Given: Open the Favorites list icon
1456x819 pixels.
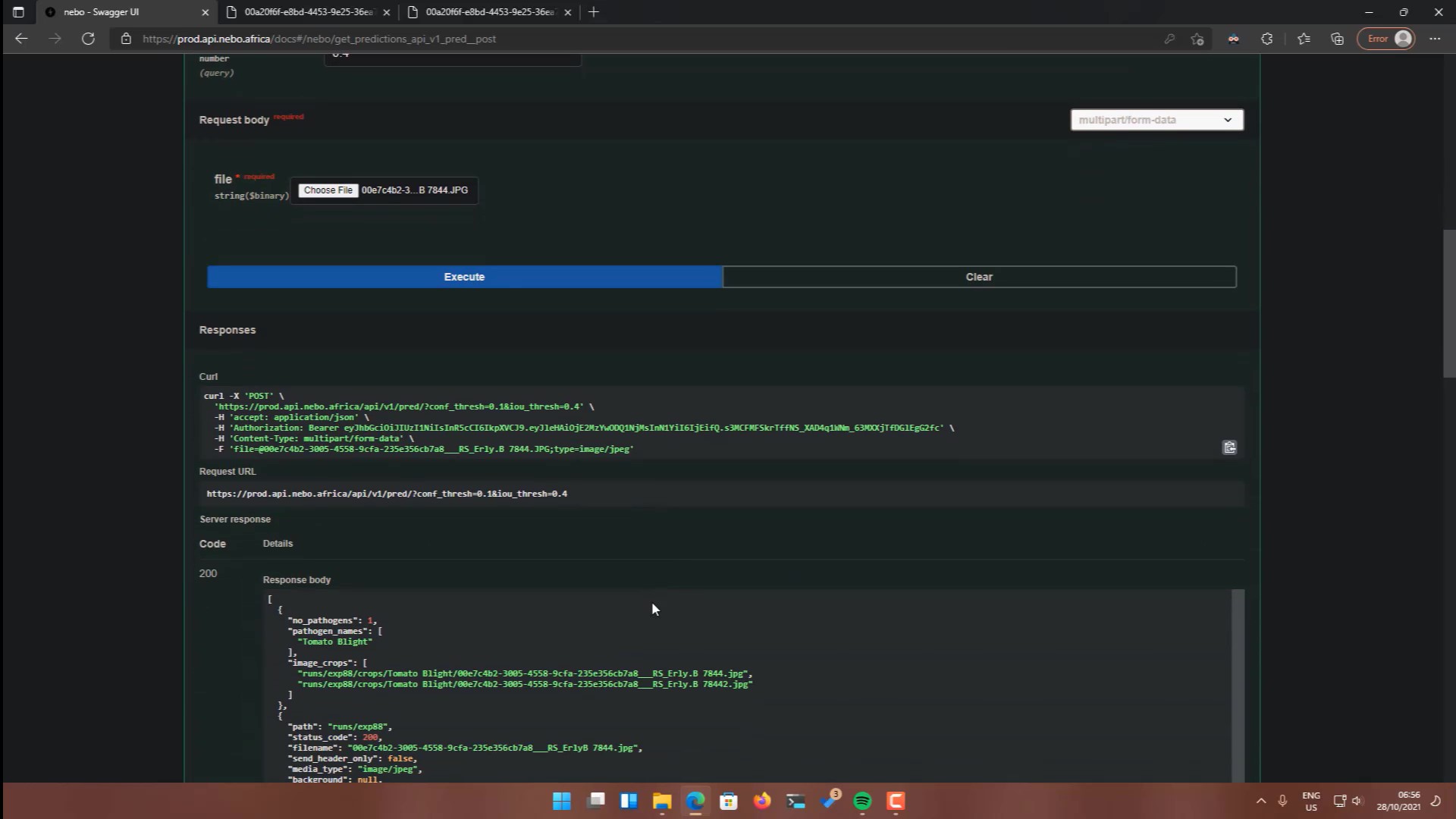Looking at the screenshot, I should [1304, 39].
